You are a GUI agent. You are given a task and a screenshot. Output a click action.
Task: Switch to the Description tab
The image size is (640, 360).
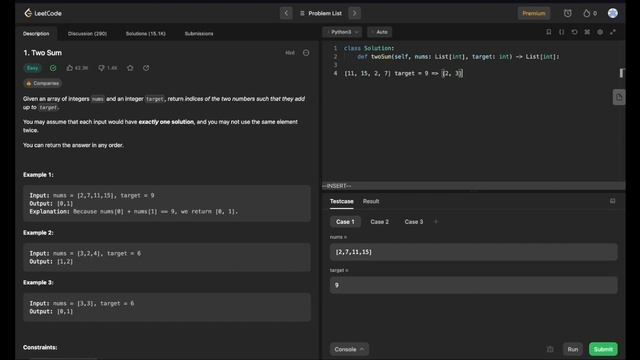(36, 33)
